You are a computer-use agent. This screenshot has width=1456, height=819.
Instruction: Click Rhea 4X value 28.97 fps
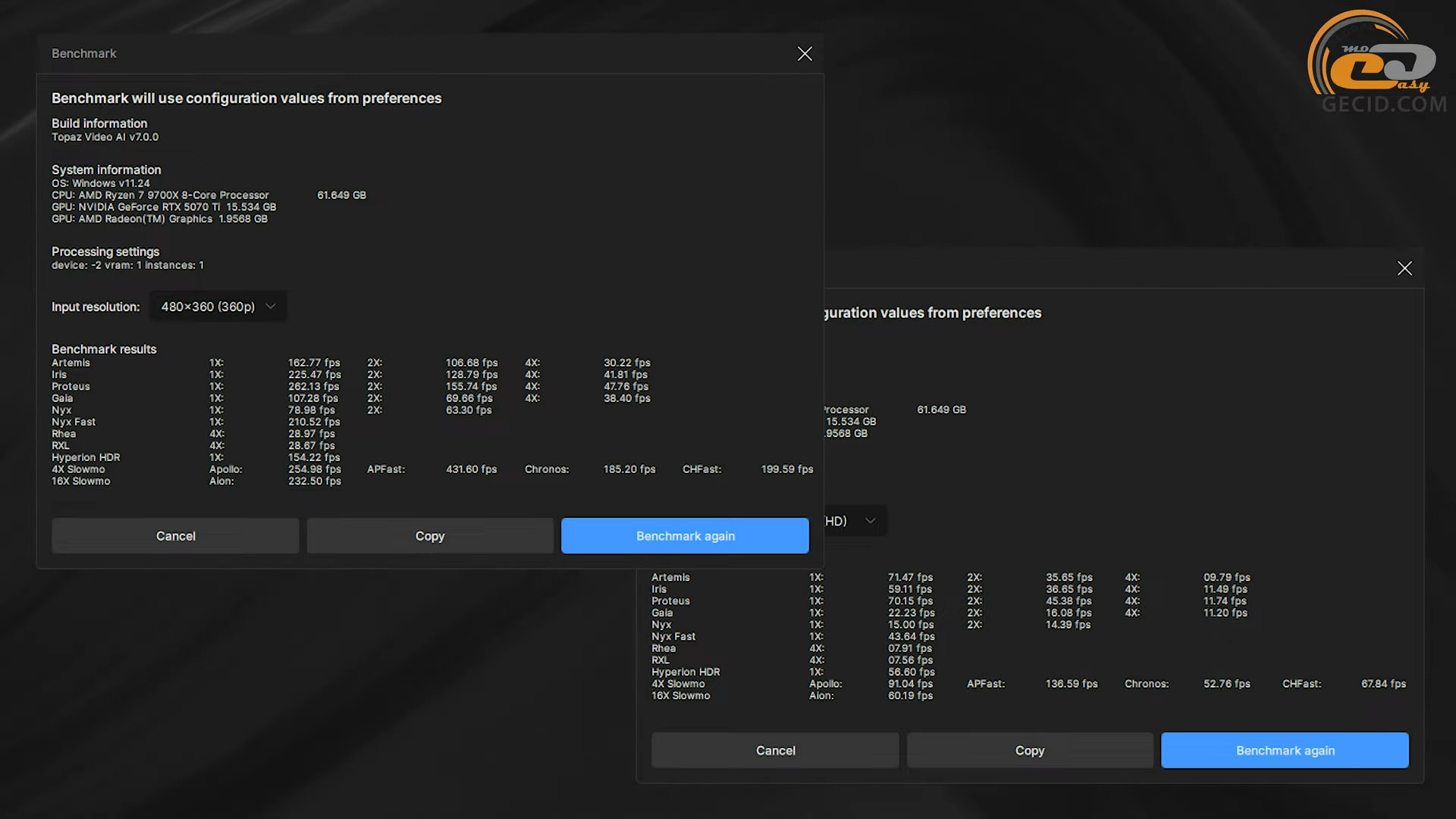(311, 434)
